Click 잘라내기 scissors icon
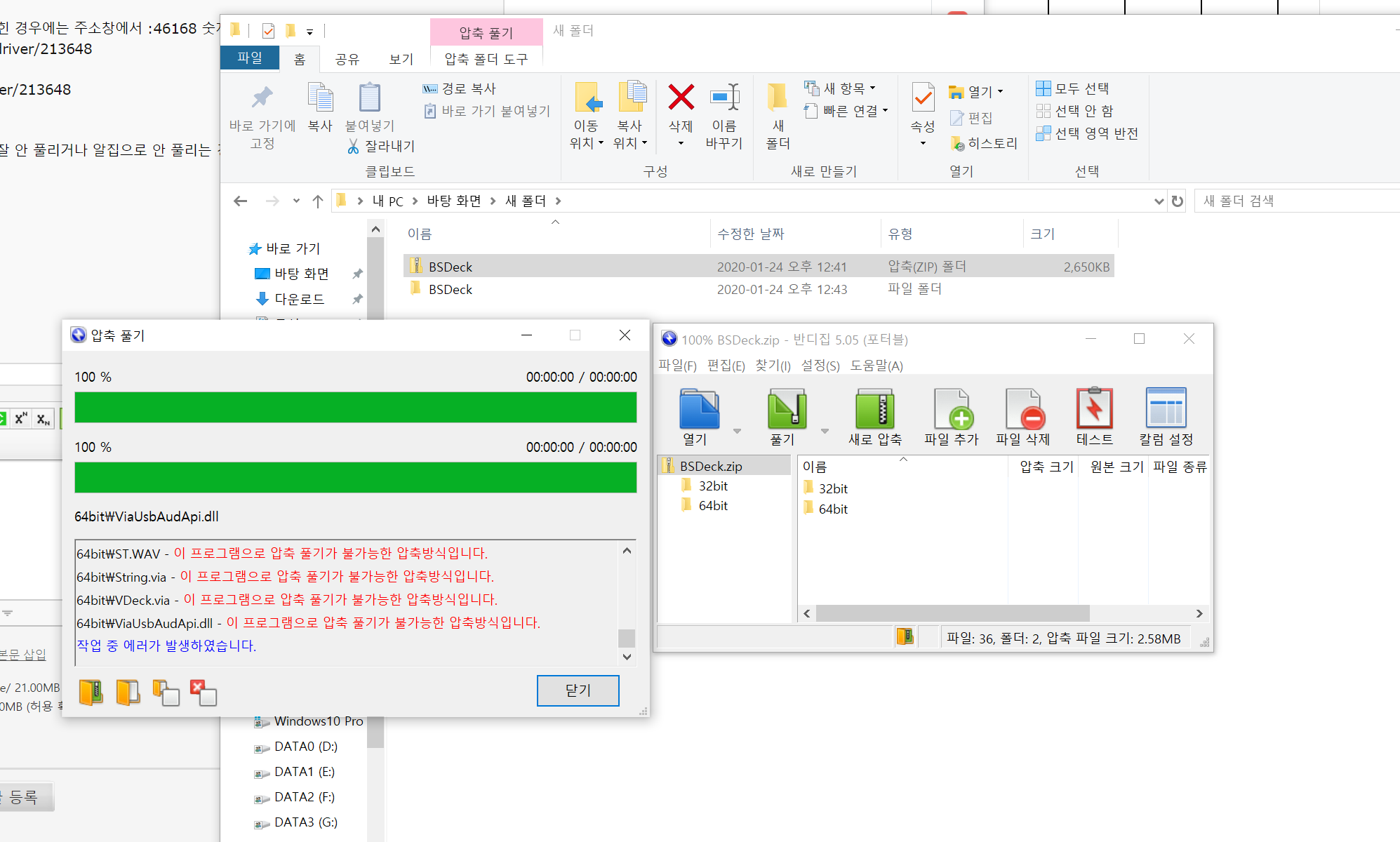The image size is (1400, 842). 353,146
